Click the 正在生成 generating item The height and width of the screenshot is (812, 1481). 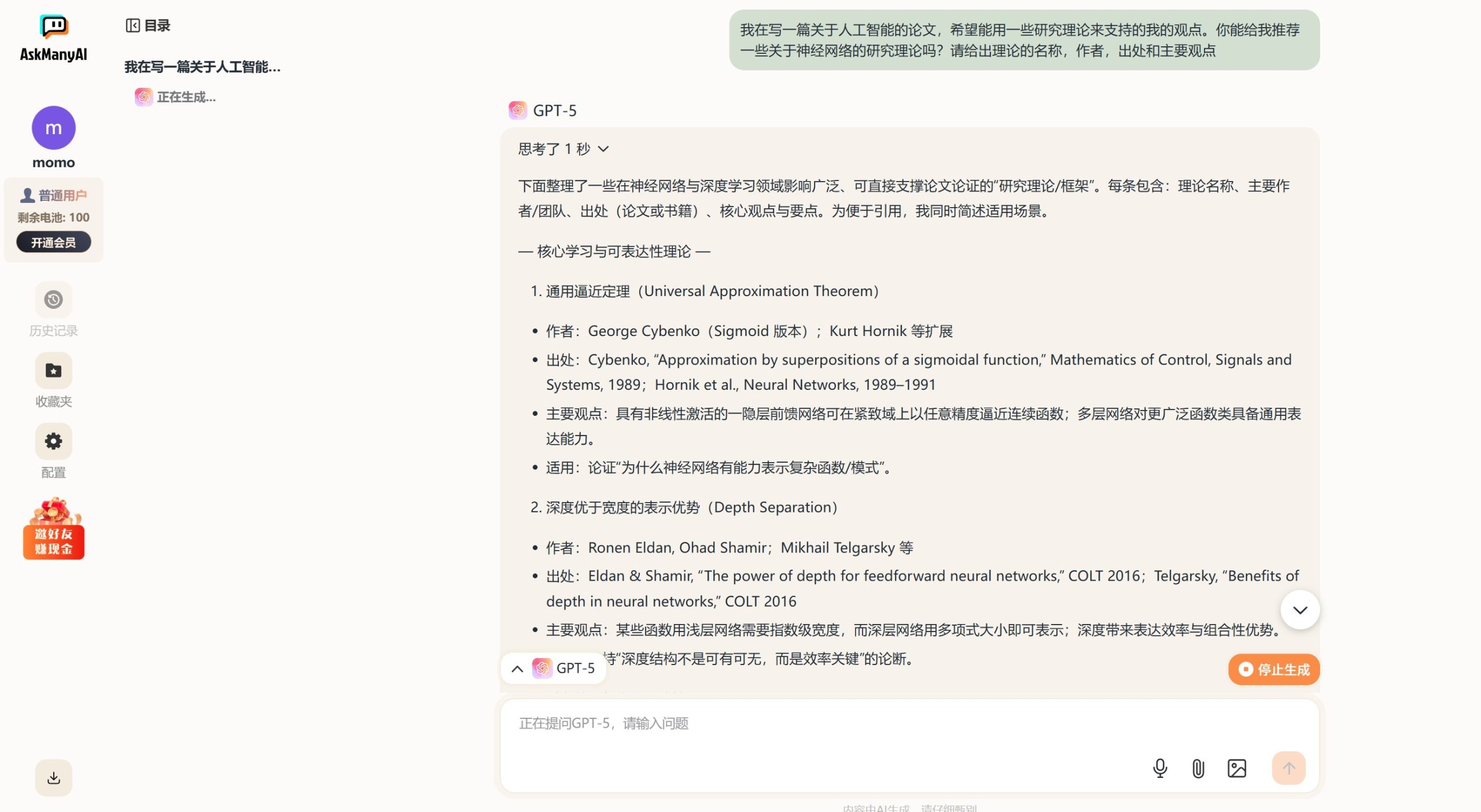pyautogui.click(x=185, y=97)
